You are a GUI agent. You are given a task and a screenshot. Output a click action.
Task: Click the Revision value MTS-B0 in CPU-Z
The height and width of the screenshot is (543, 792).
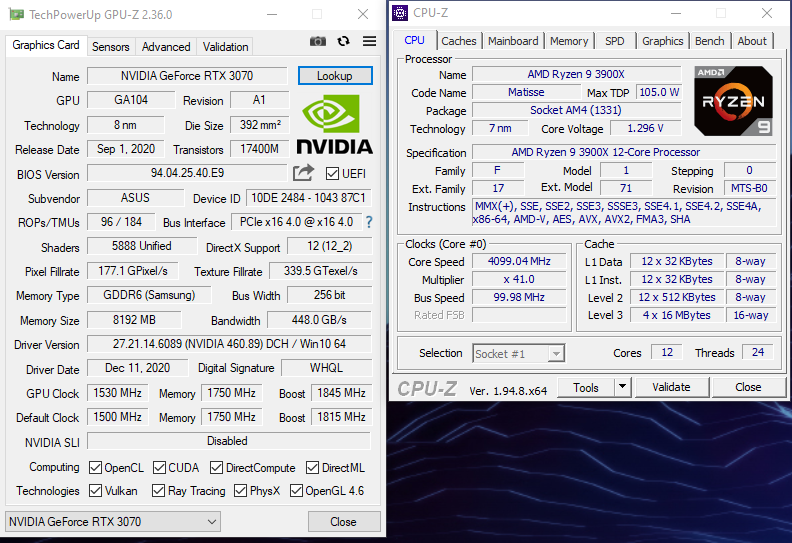749,188
